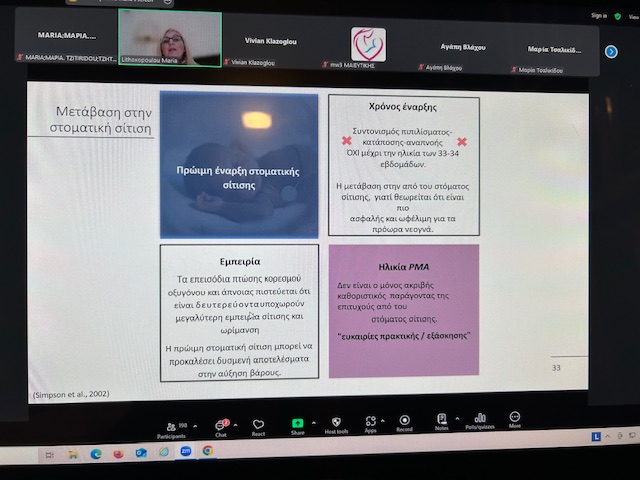Open Chrome from the Windows taskbar
Screen dimensions: 640x480
pos(207,451)
